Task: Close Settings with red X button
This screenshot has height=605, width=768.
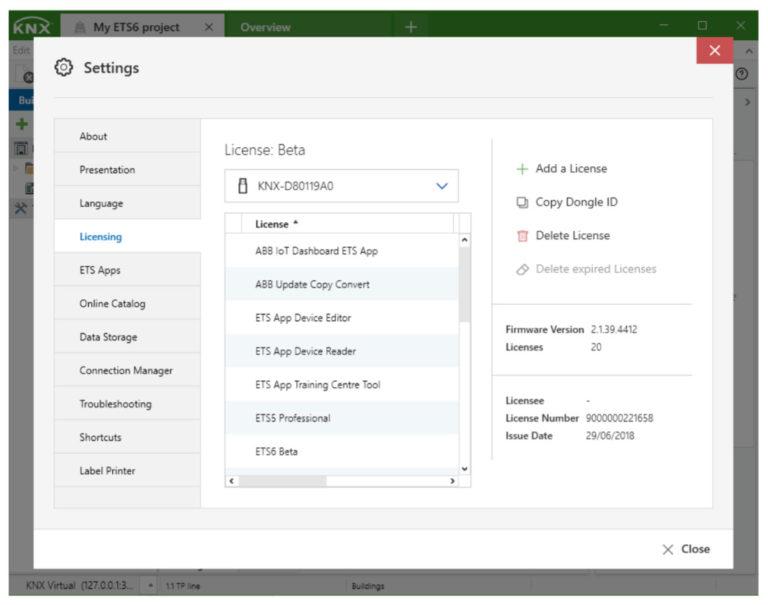Action: click(x=715, y=50)
